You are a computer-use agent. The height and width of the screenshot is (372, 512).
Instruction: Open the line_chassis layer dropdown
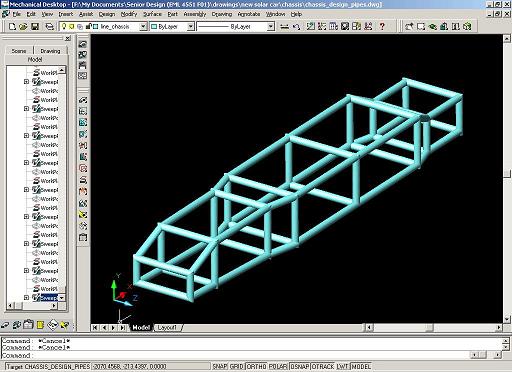[x=143, y=27]
